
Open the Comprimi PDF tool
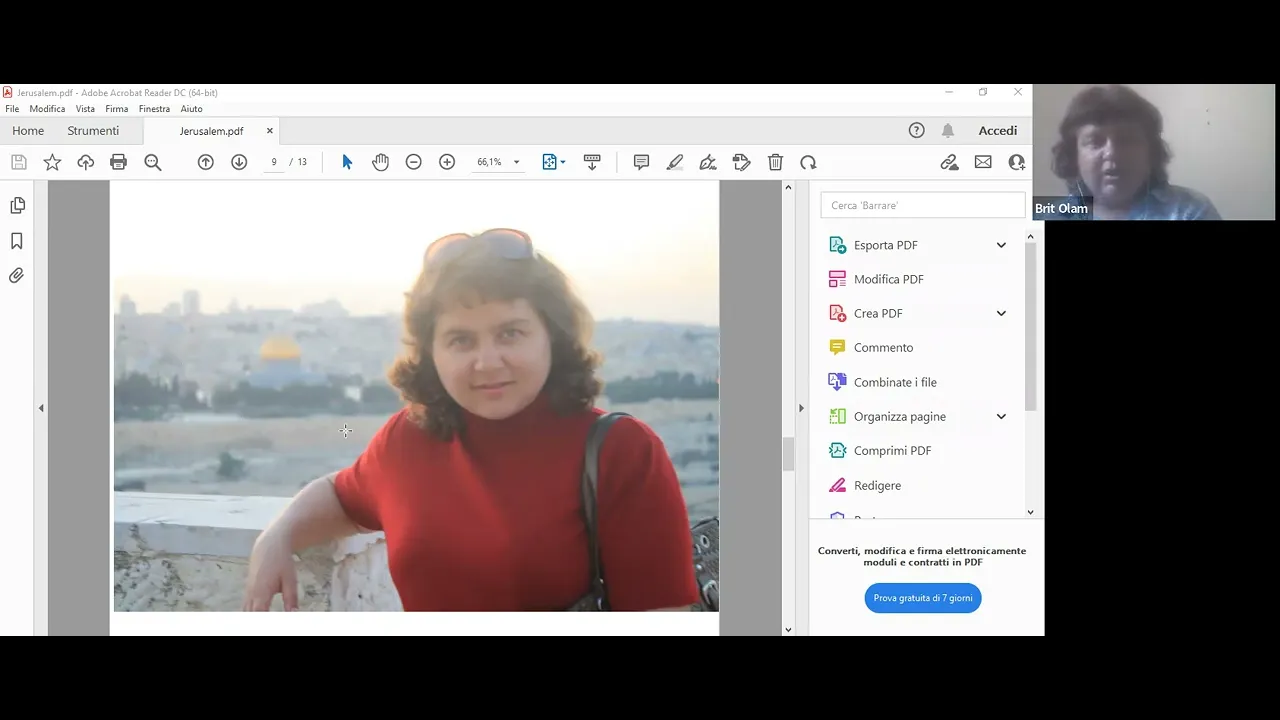892,451
